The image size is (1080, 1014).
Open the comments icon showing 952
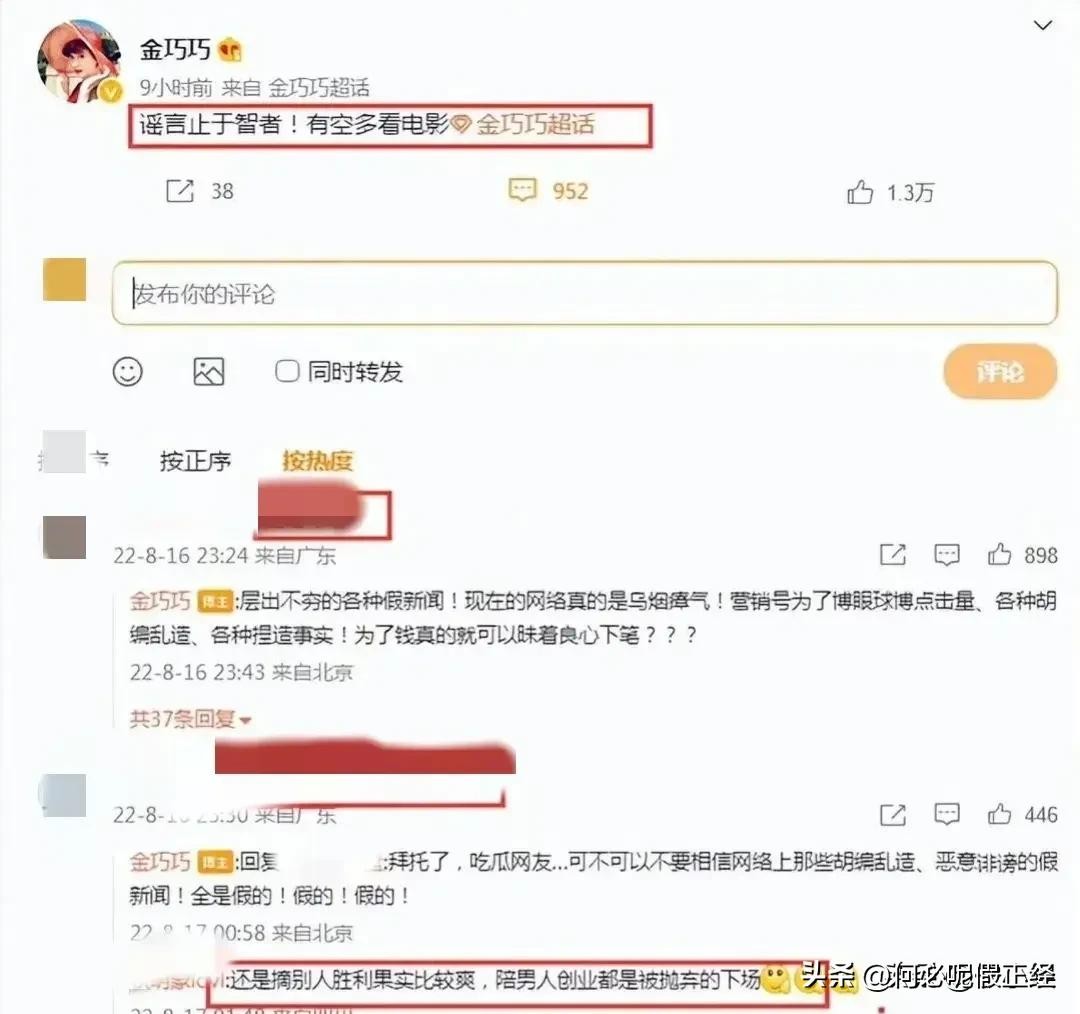pyautogui.click(x=522, y=189)
